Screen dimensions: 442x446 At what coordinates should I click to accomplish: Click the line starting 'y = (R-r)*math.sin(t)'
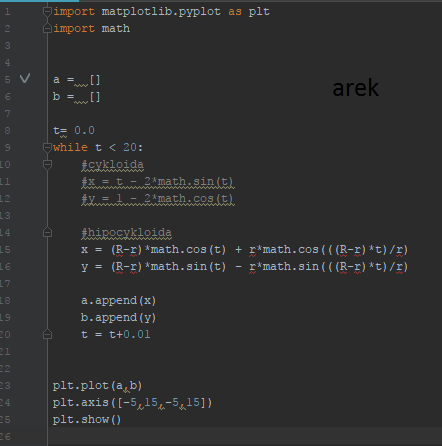tap(244, 267)
